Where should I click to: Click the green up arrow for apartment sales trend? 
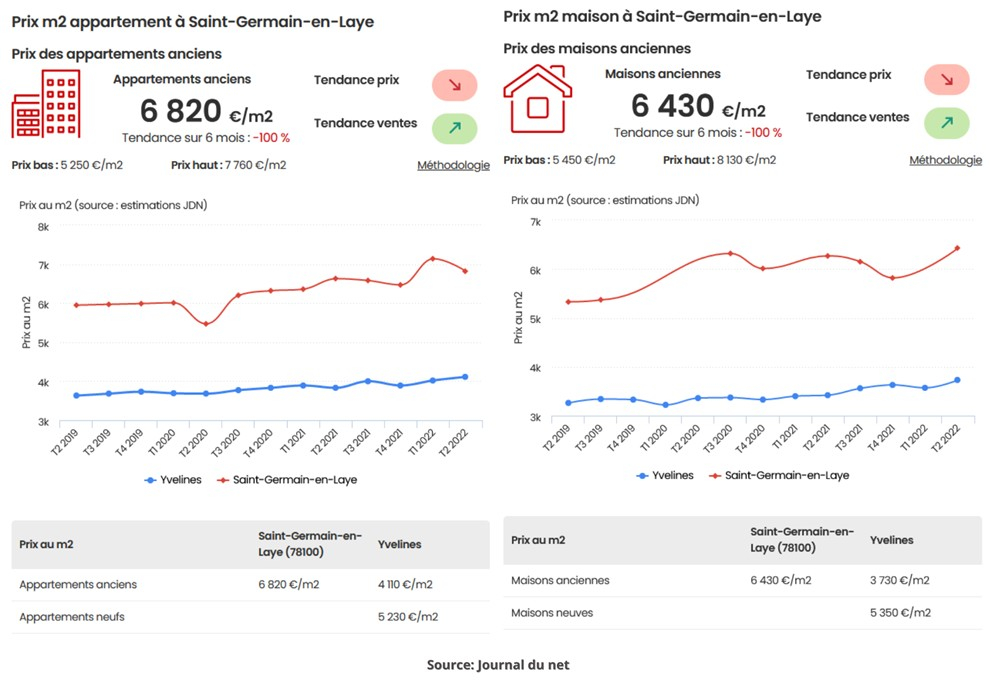coord(455,128)
